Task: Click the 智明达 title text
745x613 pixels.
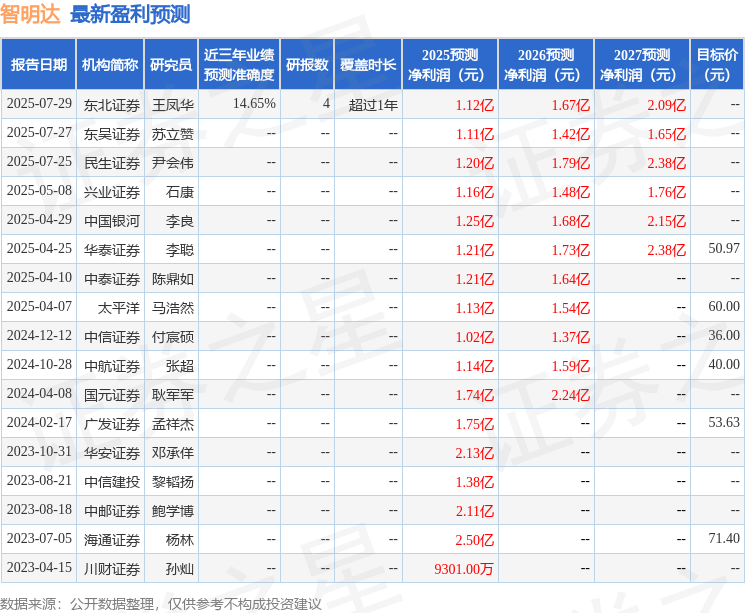Action: tap(30, 14)
